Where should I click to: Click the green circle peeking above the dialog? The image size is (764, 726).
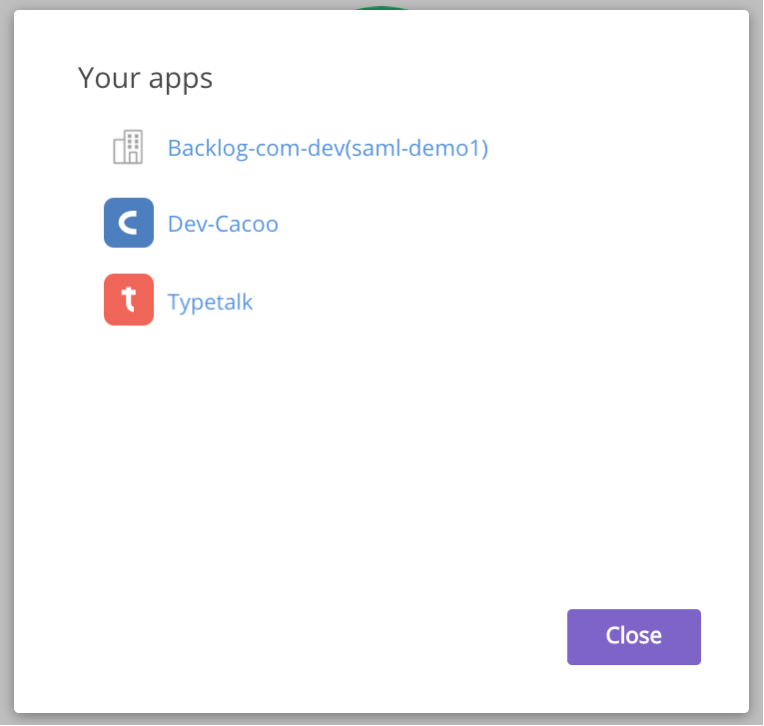click(x=381, y=7)
